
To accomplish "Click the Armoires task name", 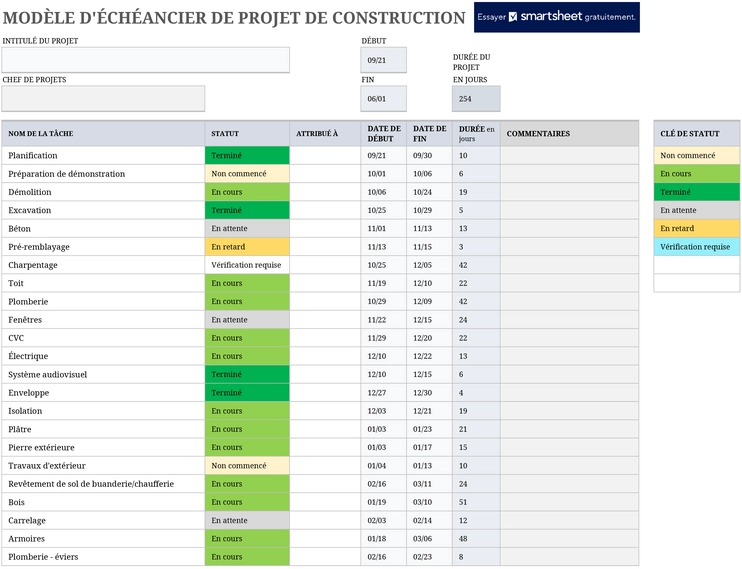I will click(x=26, y=539).
